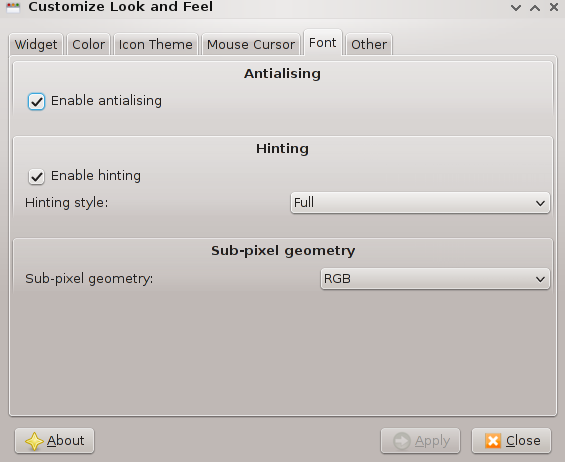
Task: Click the maximize chevron-up title bar icon
Action: [535, 8]
